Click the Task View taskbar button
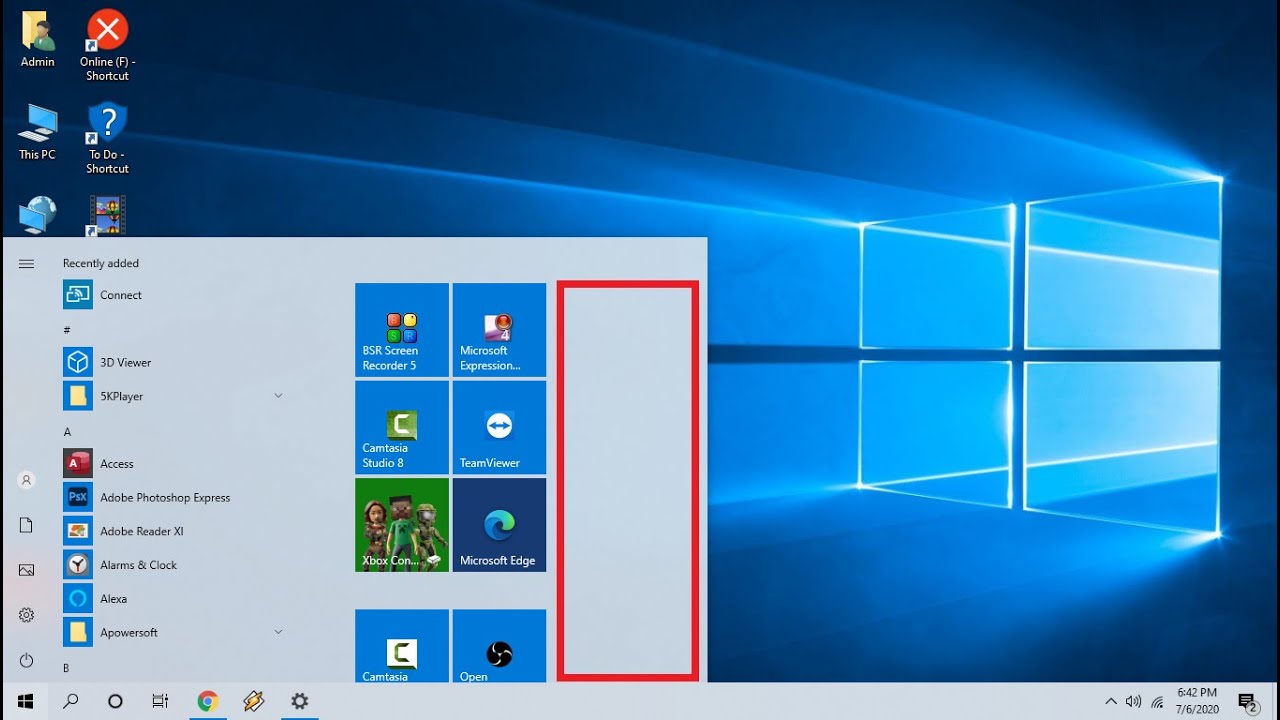This screenshot has height=720, width=1280. pos(160,701)
